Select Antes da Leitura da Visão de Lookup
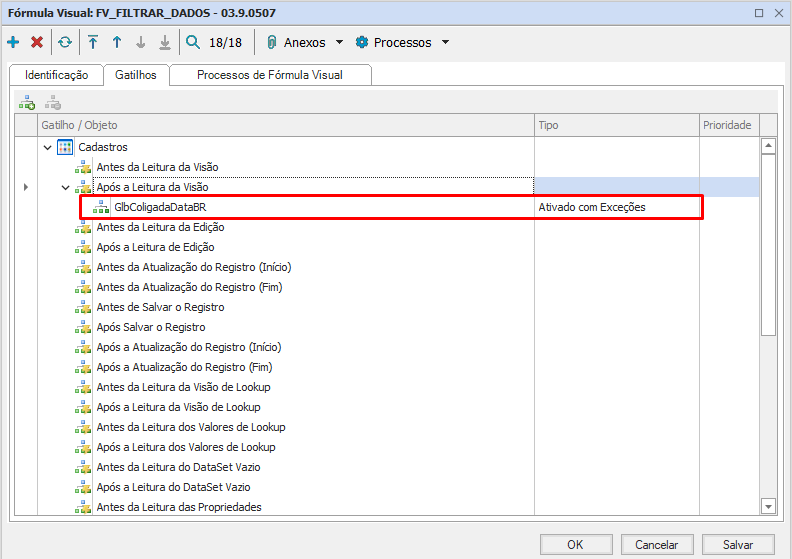The height and width of the screenshot is (559, 792). [183, 387]
